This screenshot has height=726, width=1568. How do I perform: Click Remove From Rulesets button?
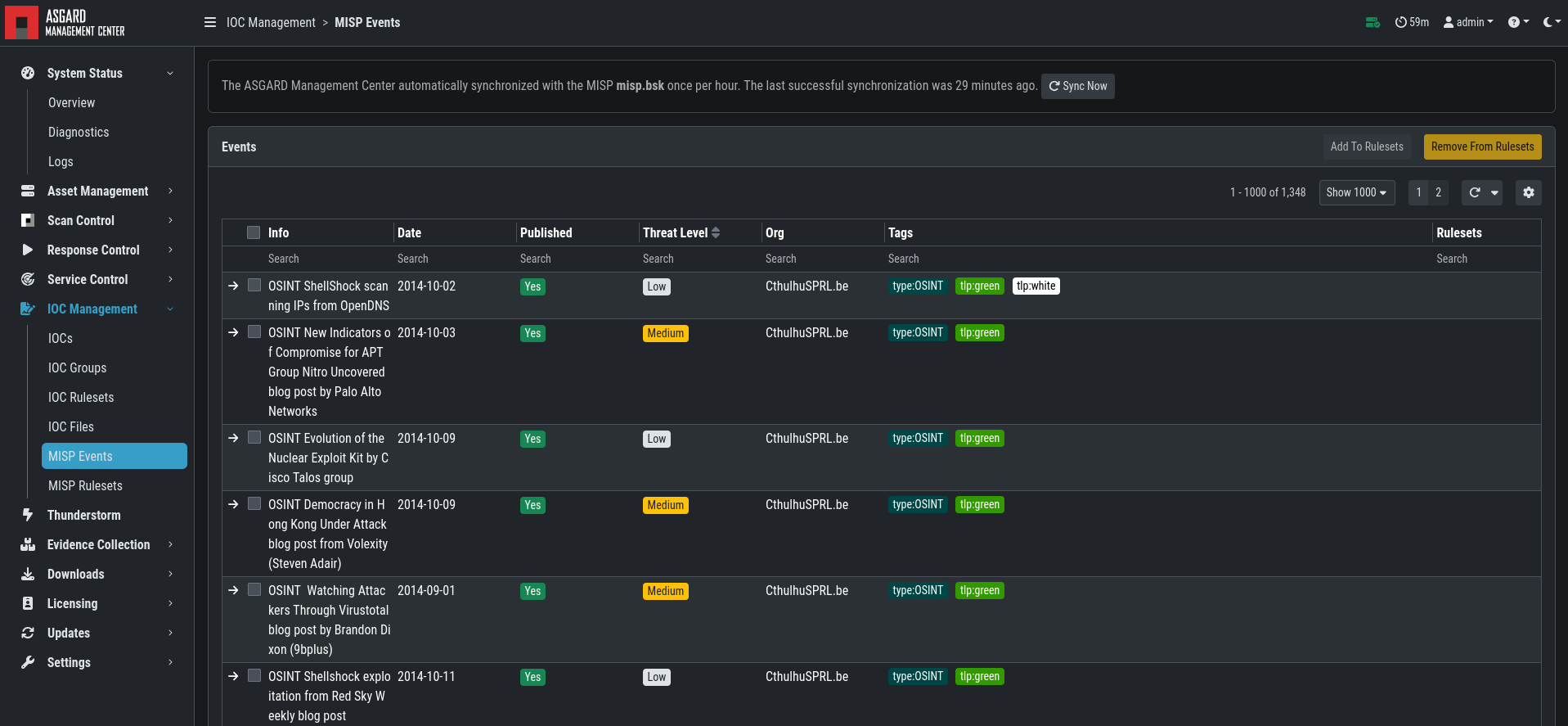pyautogui.click(x=1482, y=147)
